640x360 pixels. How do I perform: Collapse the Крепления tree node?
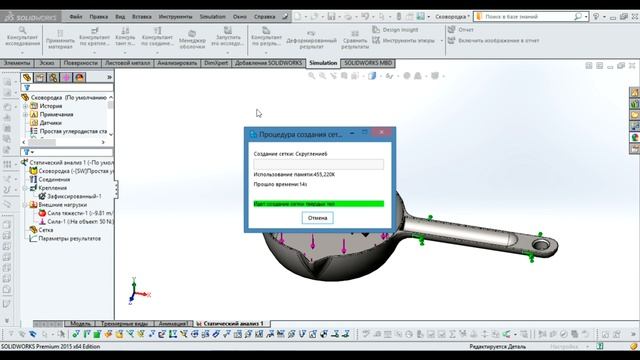point(25,188)
